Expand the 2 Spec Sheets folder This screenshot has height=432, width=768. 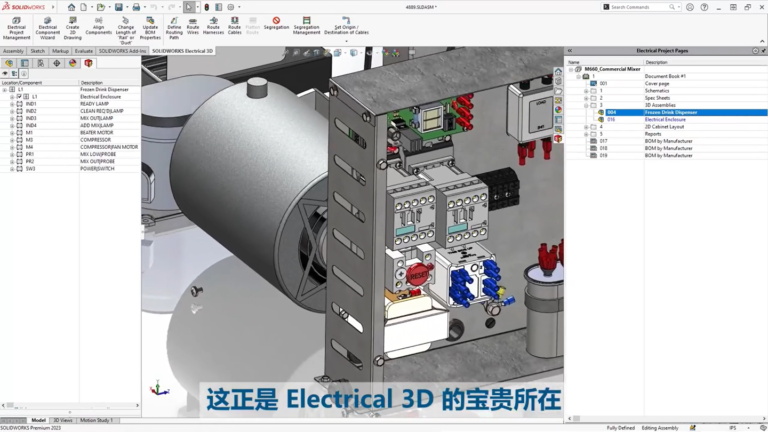[x=586, y=98]
